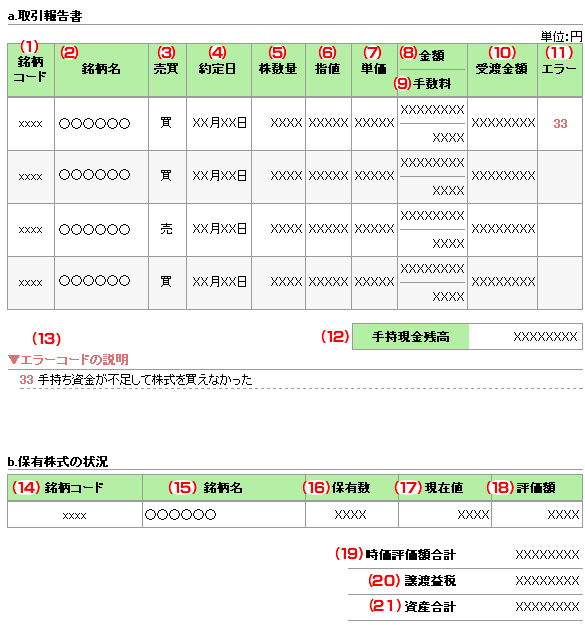Select the 金額 header label
The width and height of the screenshot is (585, 625).
click(x=432, y=55)
